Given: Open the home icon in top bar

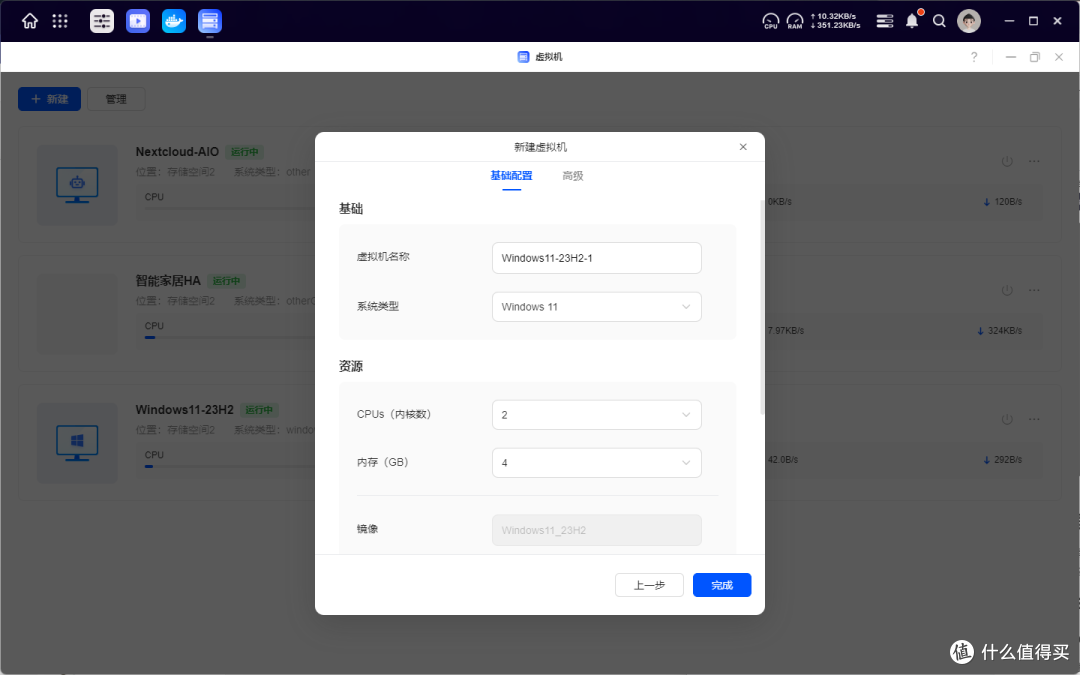Looking at the screenshot, I should point(30,21).
